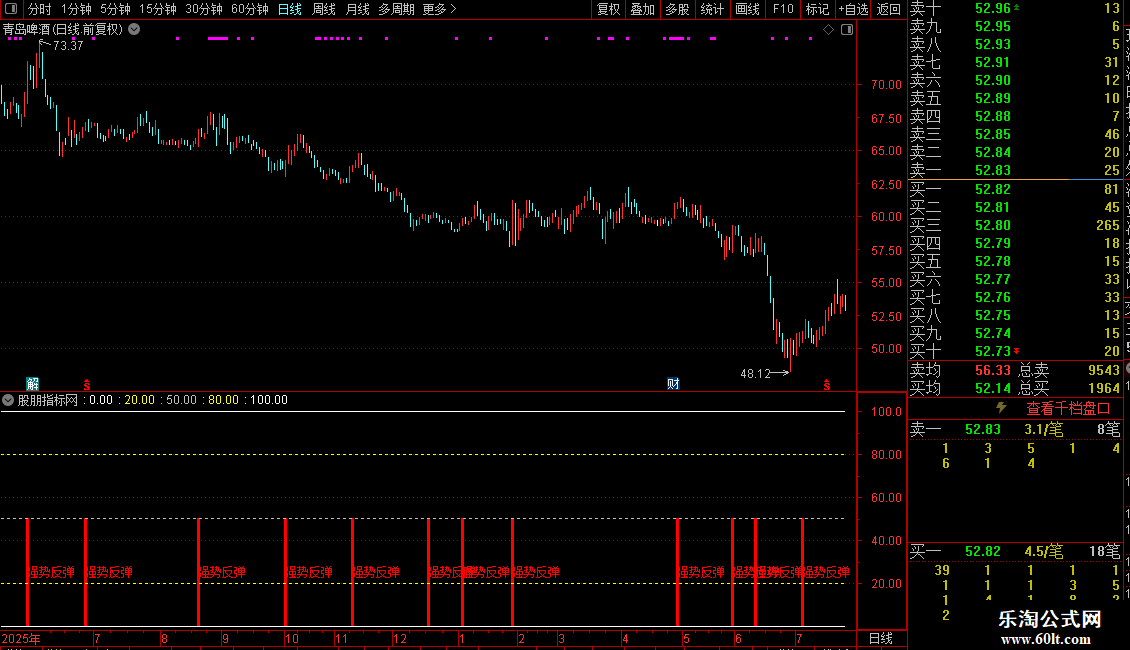Click the 2025年 date axis label
The height and width of the screenshot is (650, 1130).
pyautogui.click(x=21, y=638)
